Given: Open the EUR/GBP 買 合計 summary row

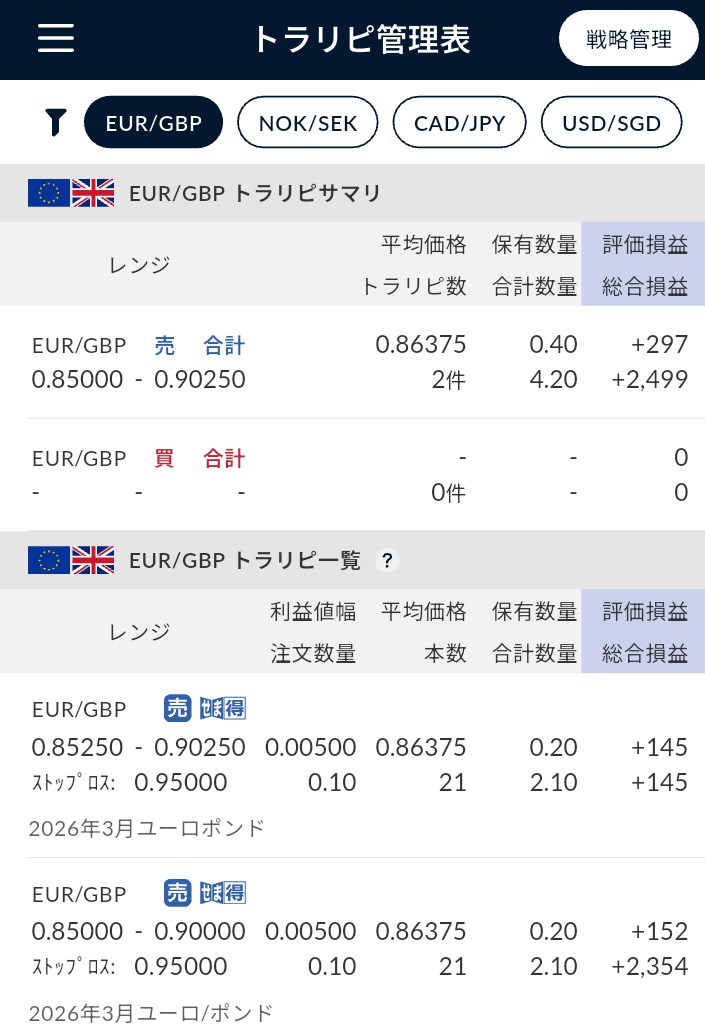Looking at the screenshot, I should pyautogui.click(x=360, y=475).
